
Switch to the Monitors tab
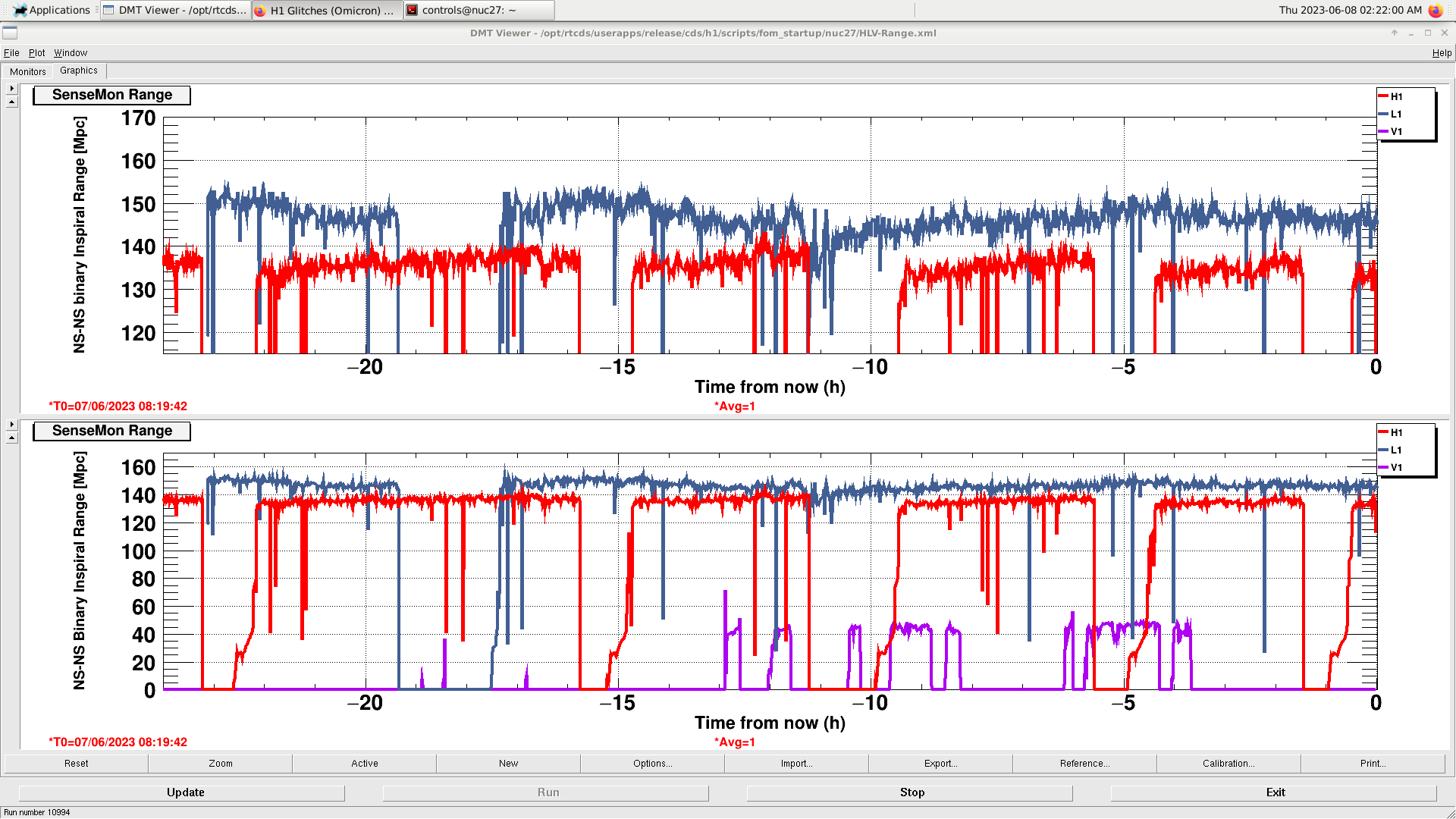pos(28,71)
